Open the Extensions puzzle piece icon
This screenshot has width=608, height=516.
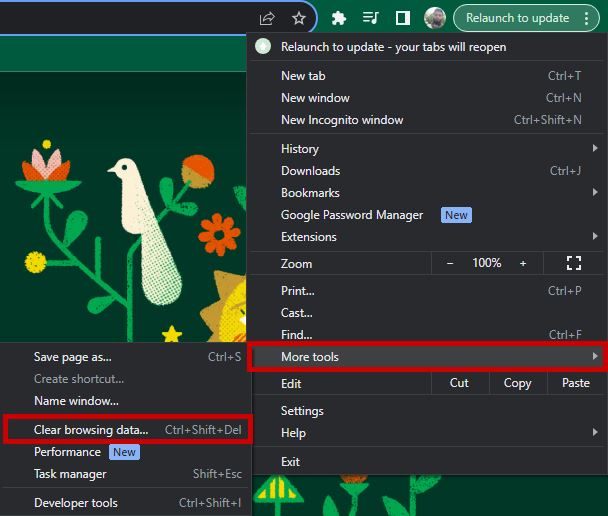point(339,18)
